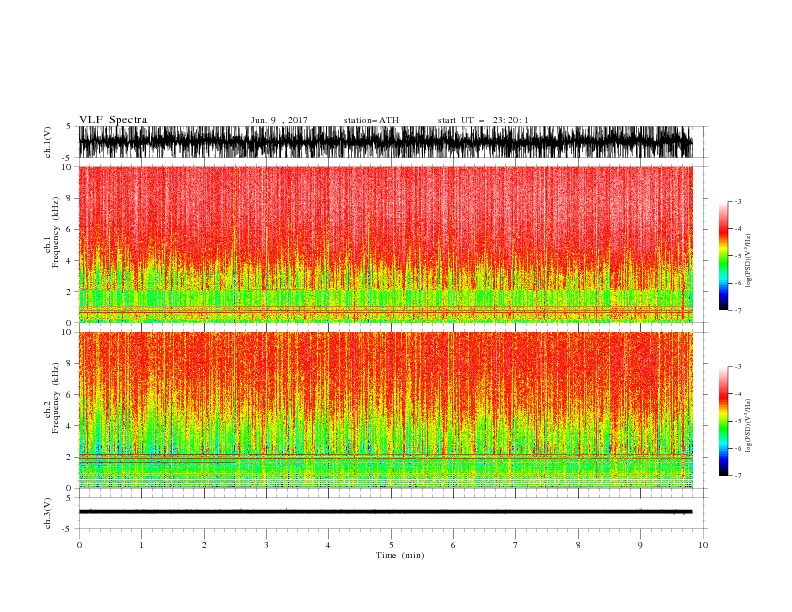This screenshot has height=612, width=792.
Task: Click the "ch.3(V)" axis label
Action: (48, 513)
